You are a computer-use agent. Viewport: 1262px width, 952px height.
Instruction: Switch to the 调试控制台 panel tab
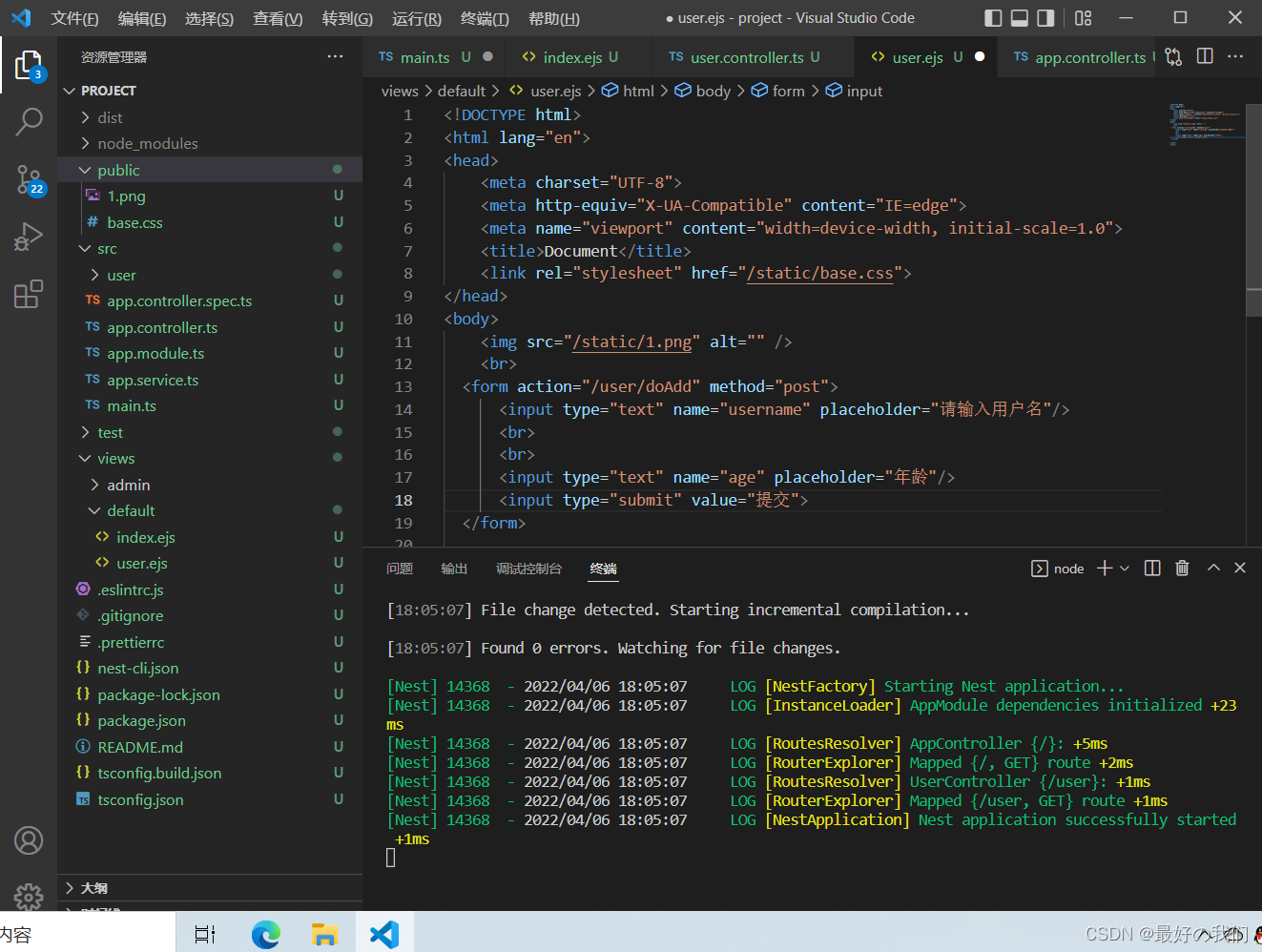(528, 569)
